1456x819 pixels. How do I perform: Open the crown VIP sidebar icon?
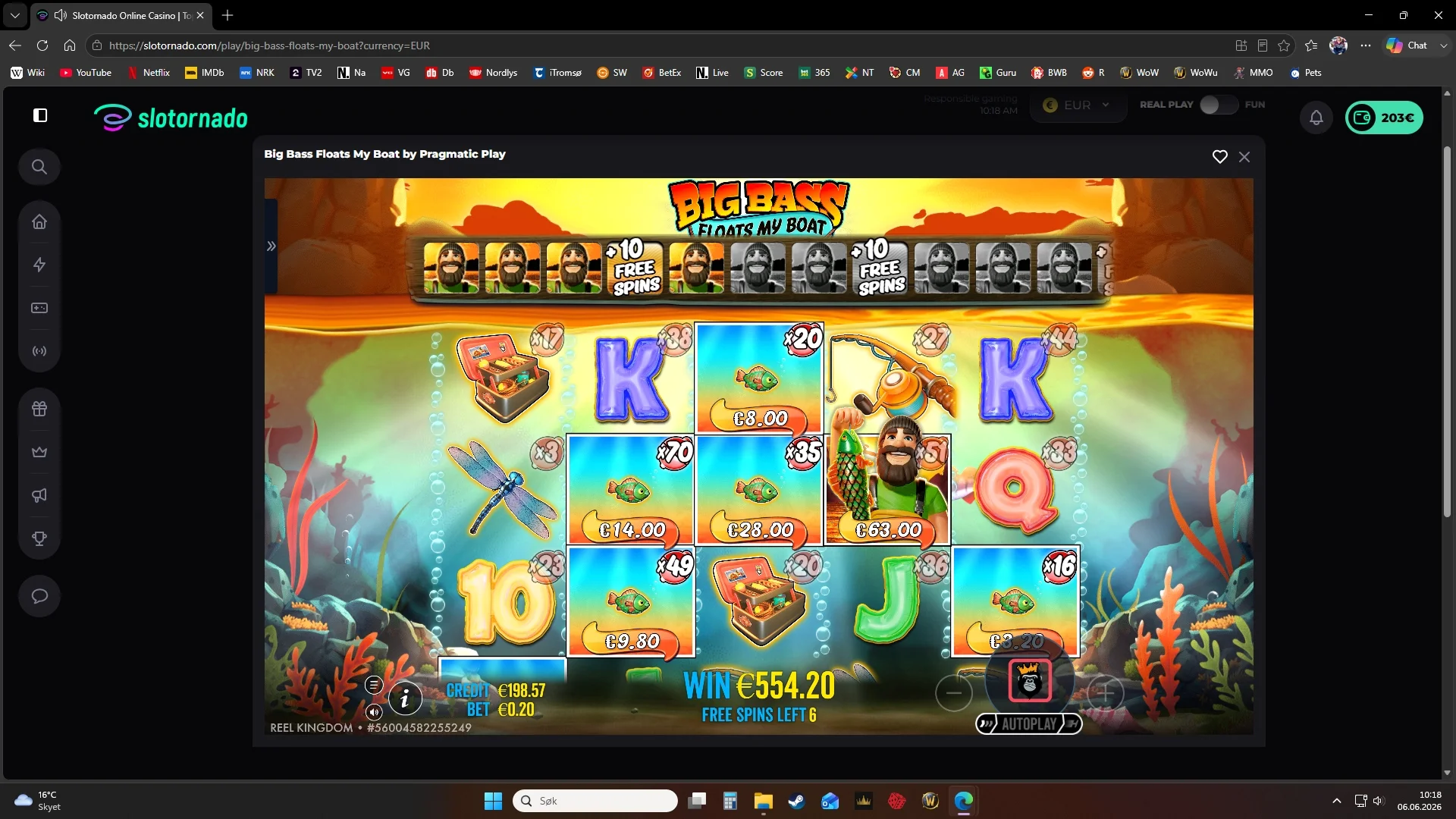[x=39, y=452]
